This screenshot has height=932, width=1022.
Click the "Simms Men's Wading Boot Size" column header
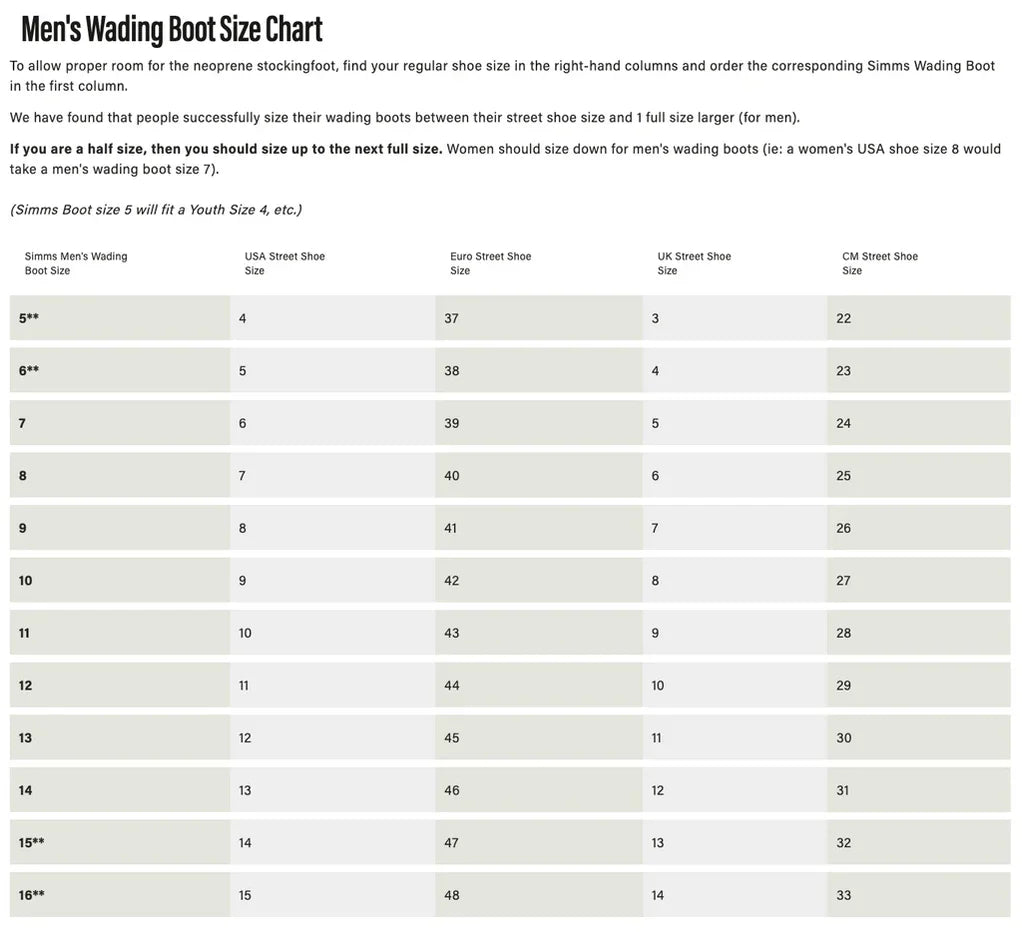[x=76, y=263]
